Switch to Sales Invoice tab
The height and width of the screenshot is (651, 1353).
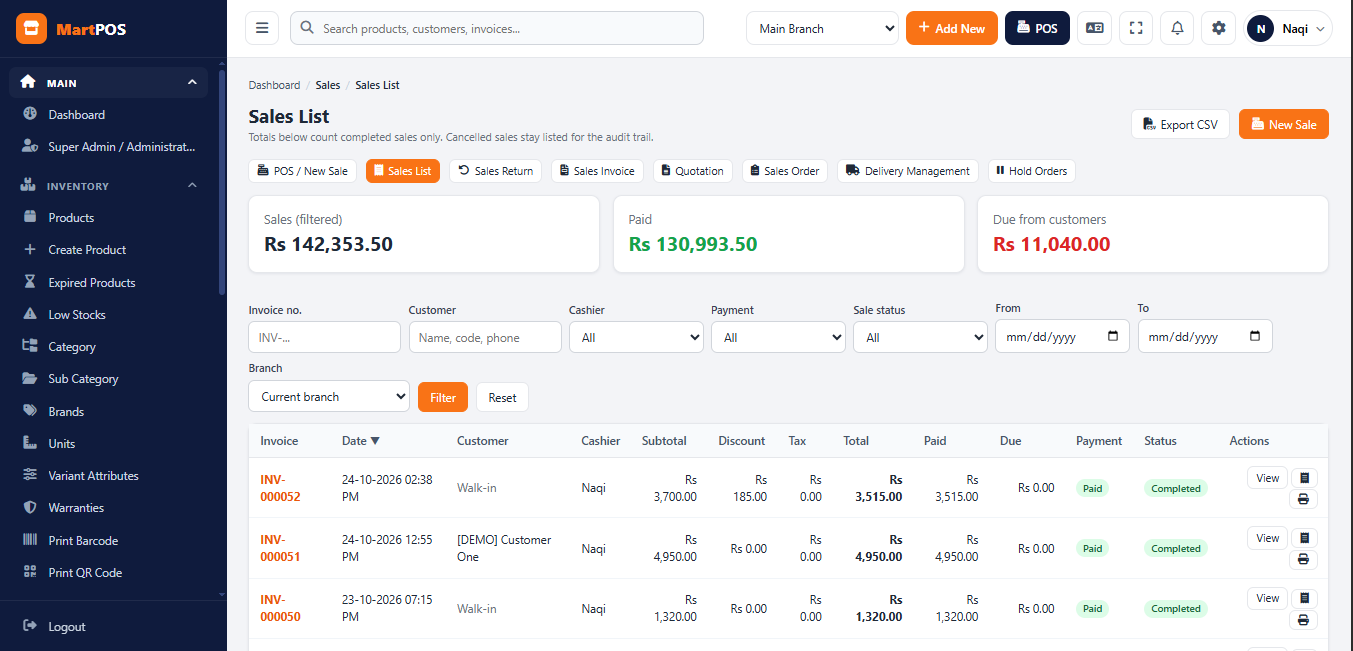(597, 171)
